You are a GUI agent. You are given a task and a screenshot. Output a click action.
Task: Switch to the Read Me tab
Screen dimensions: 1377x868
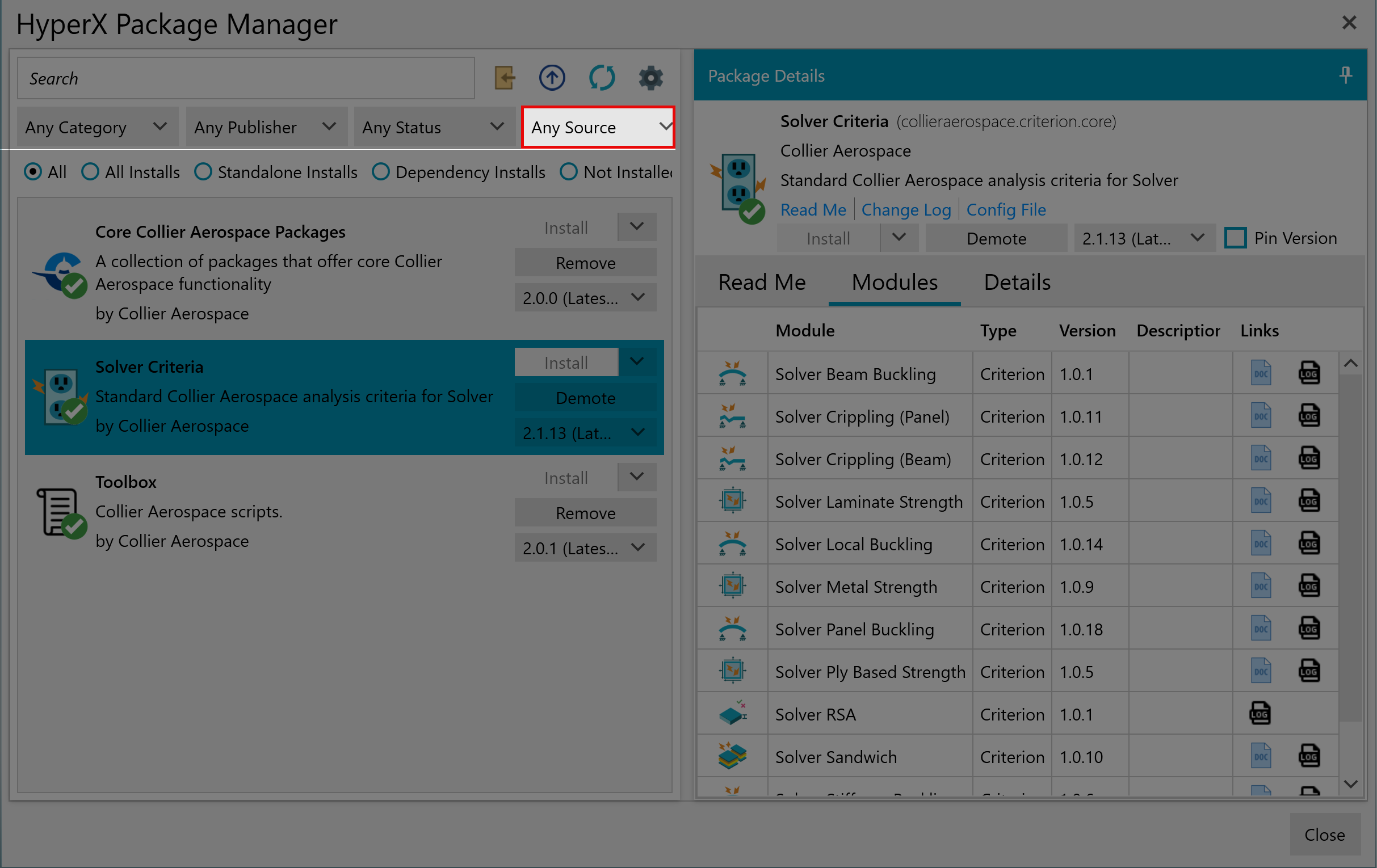762,283
